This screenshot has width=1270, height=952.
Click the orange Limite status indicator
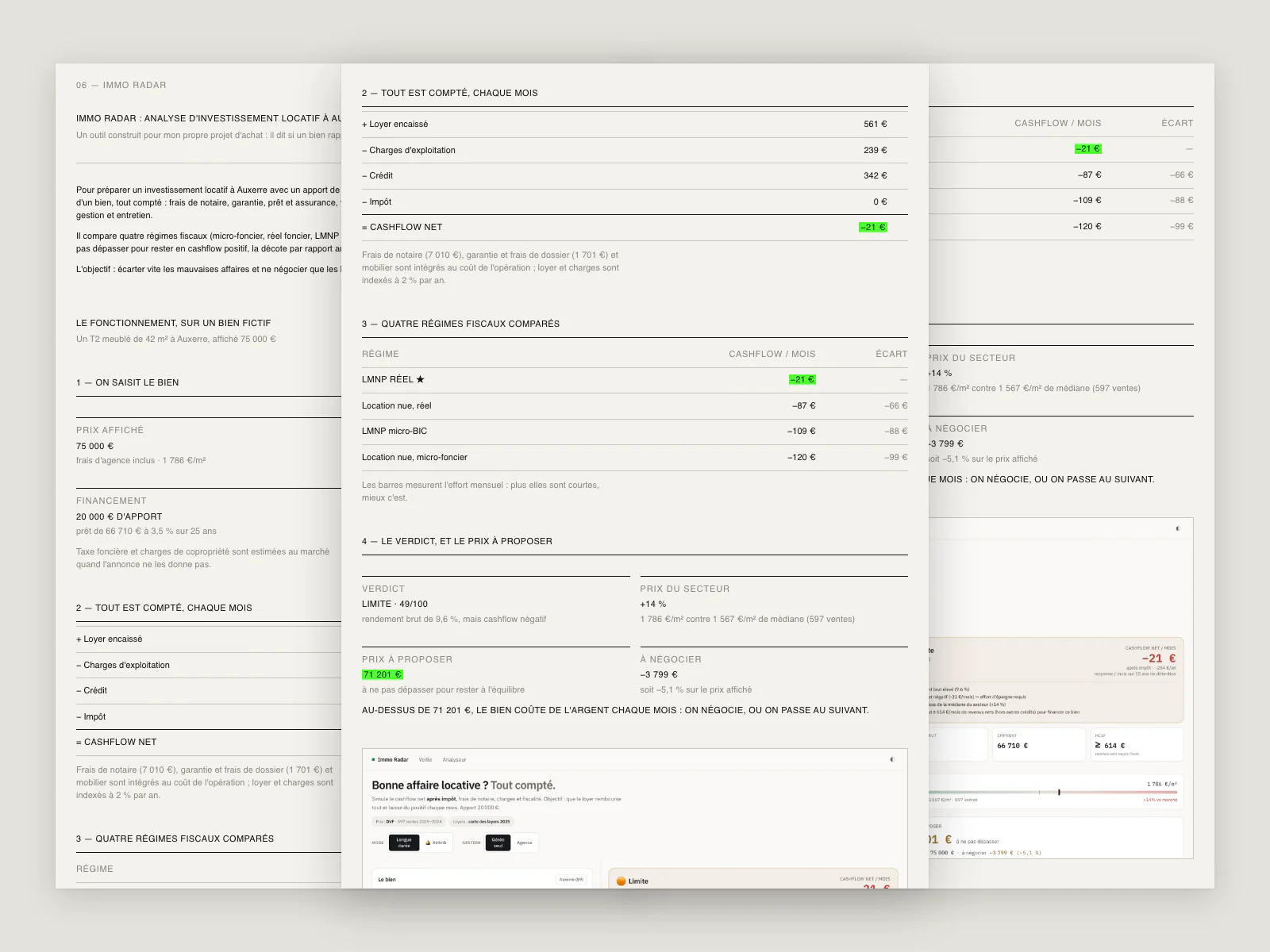point(621,881)
